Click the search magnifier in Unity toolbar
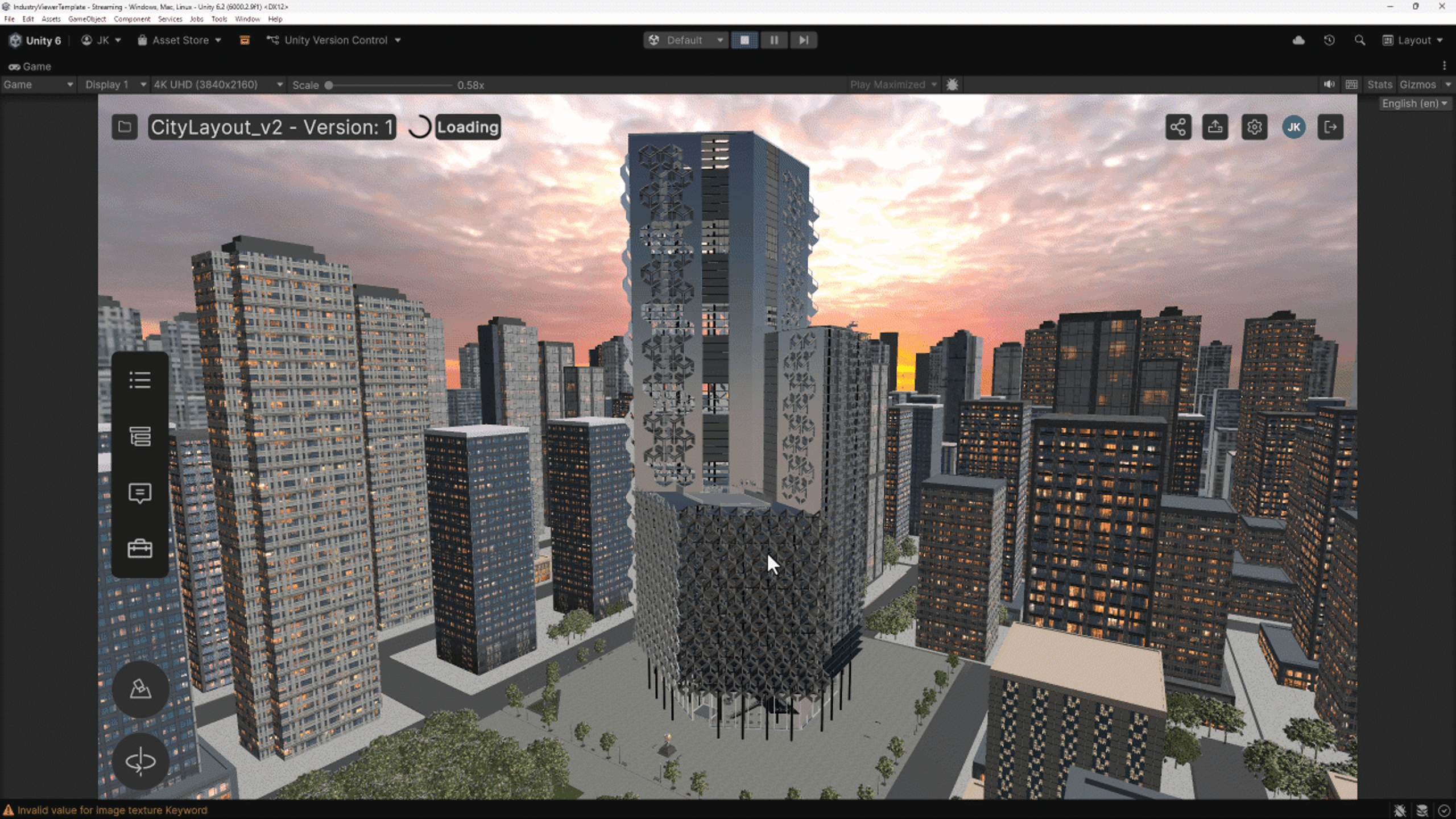The image size is (1456, 819). [1360, 40]
